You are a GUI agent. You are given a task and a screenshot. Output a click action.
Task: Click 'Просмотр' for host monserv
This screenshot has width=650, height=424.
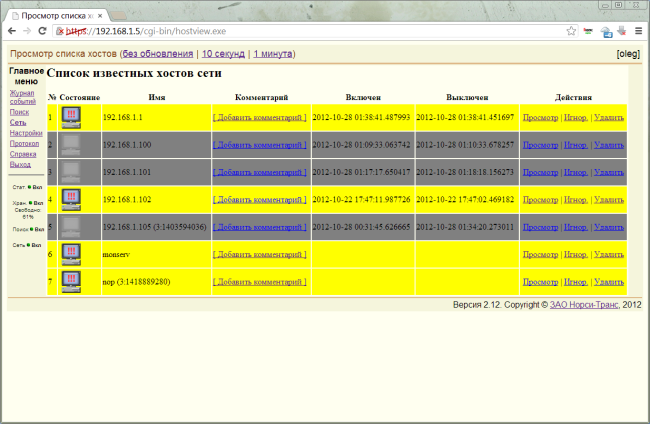541,254
